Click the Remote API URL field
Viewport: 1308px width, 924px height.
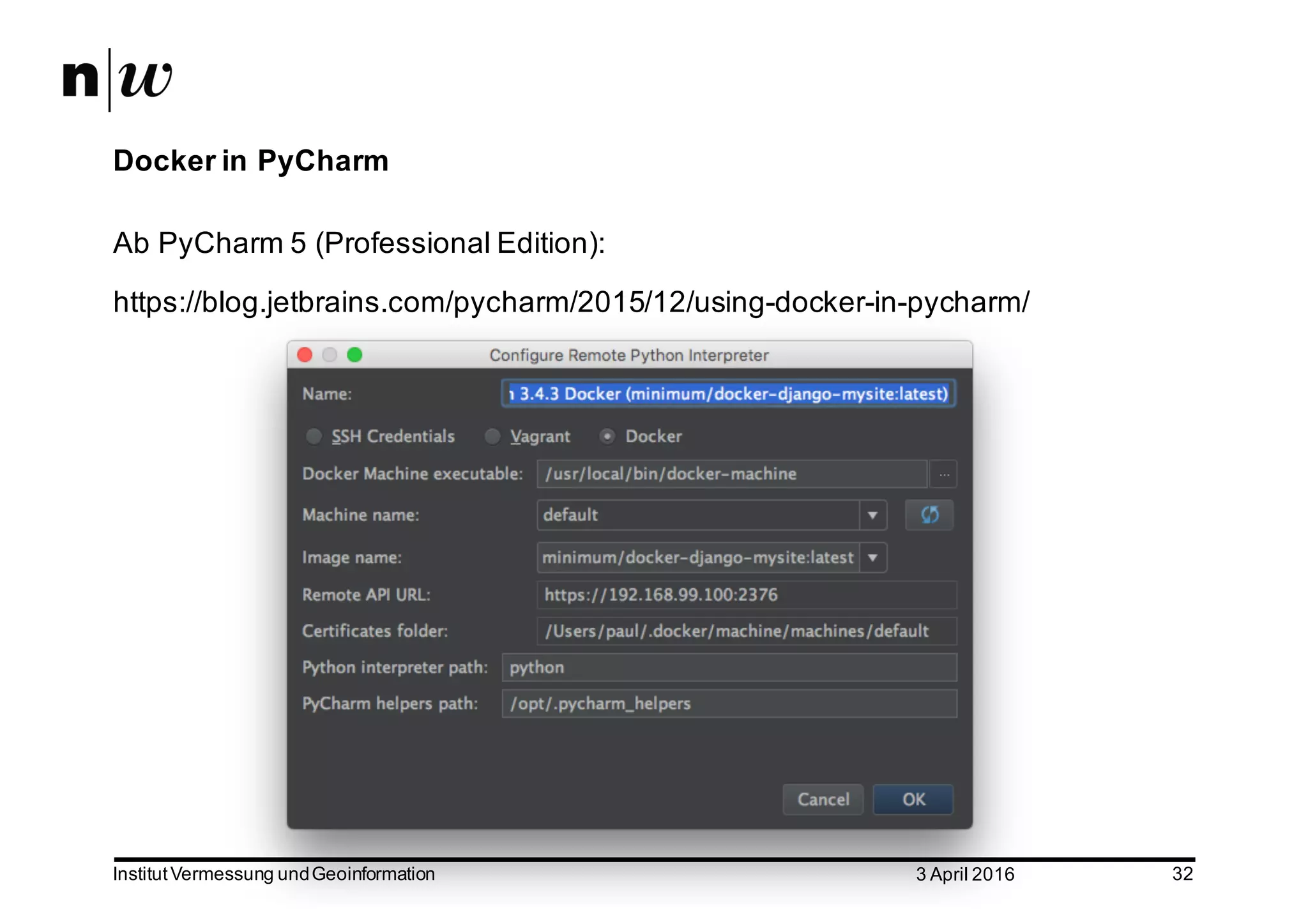pyautogui.click(x=747, y=595)
